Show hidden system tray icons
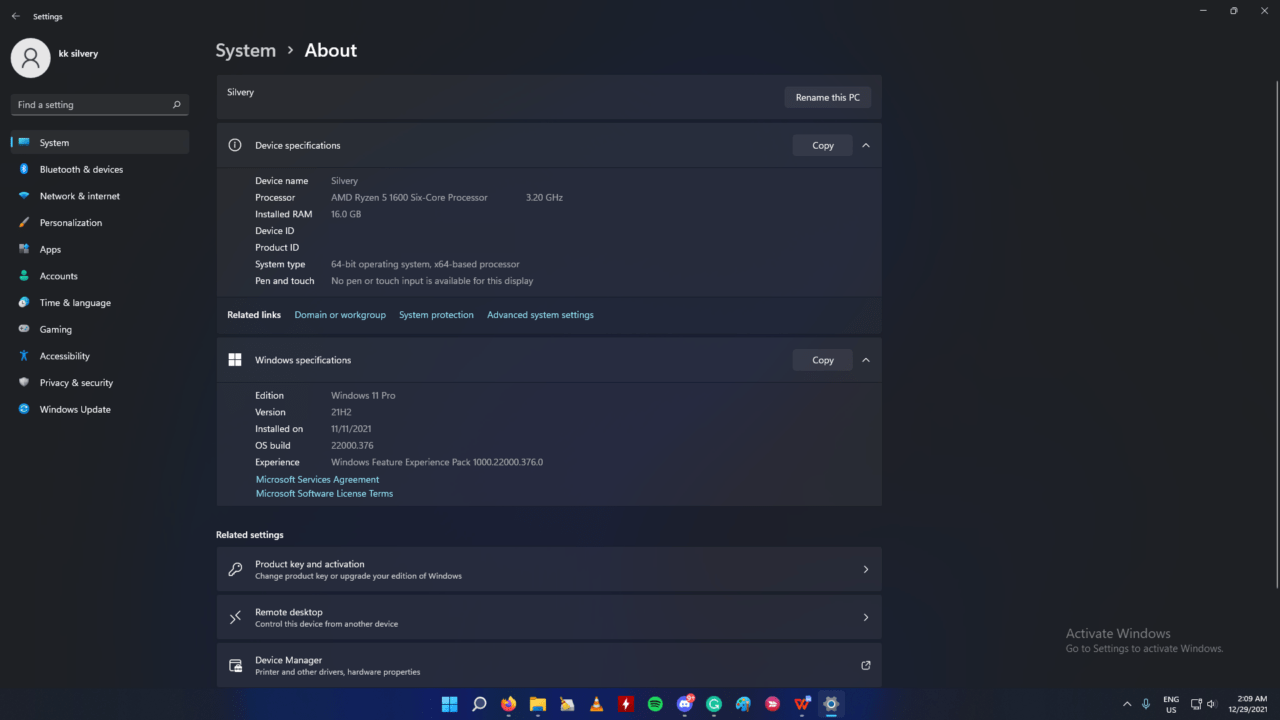The width and height of the screenshot is (1280, 720). pos(1127,704)
